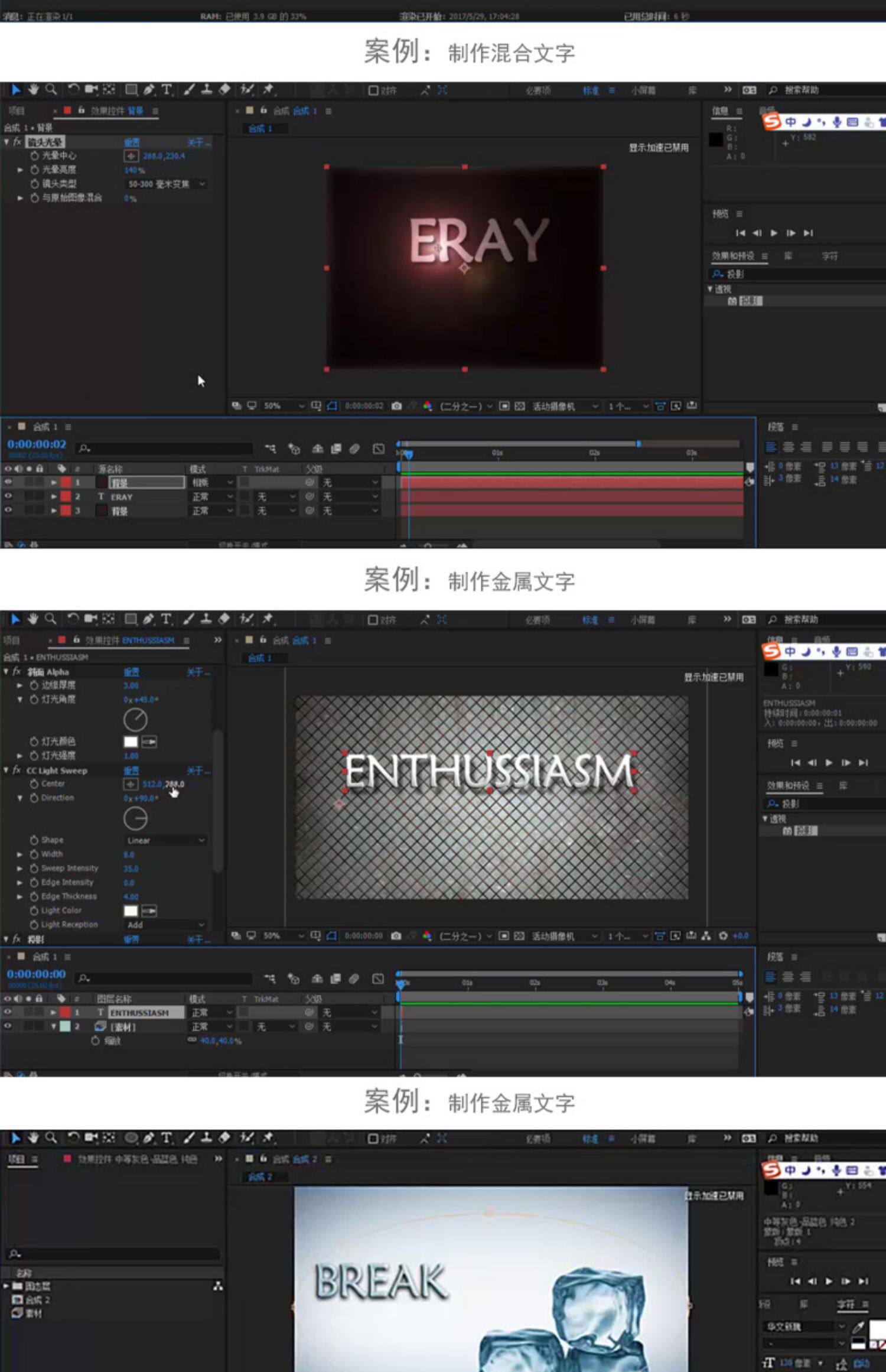This screenshot has width=886, height=1372.
Task: Select the Rotation tool in ERAY window toolbar
Action: (x=73, y=89)
